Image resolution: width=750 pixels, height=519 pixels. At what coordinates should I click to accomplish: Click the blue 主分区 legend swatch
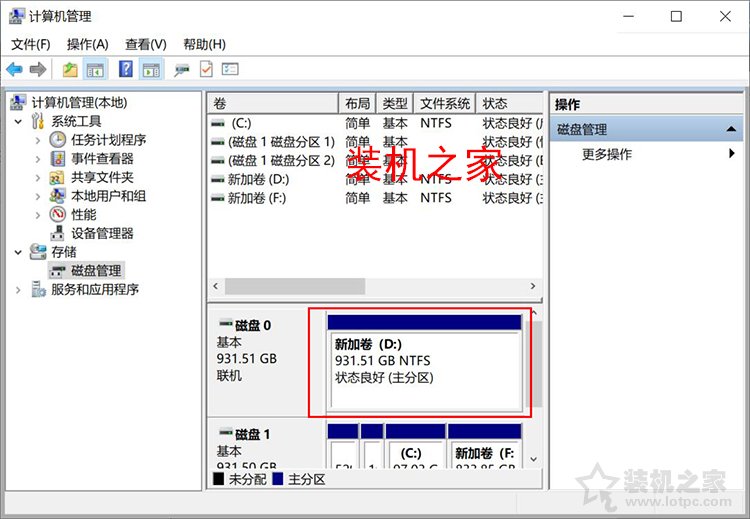277,478
